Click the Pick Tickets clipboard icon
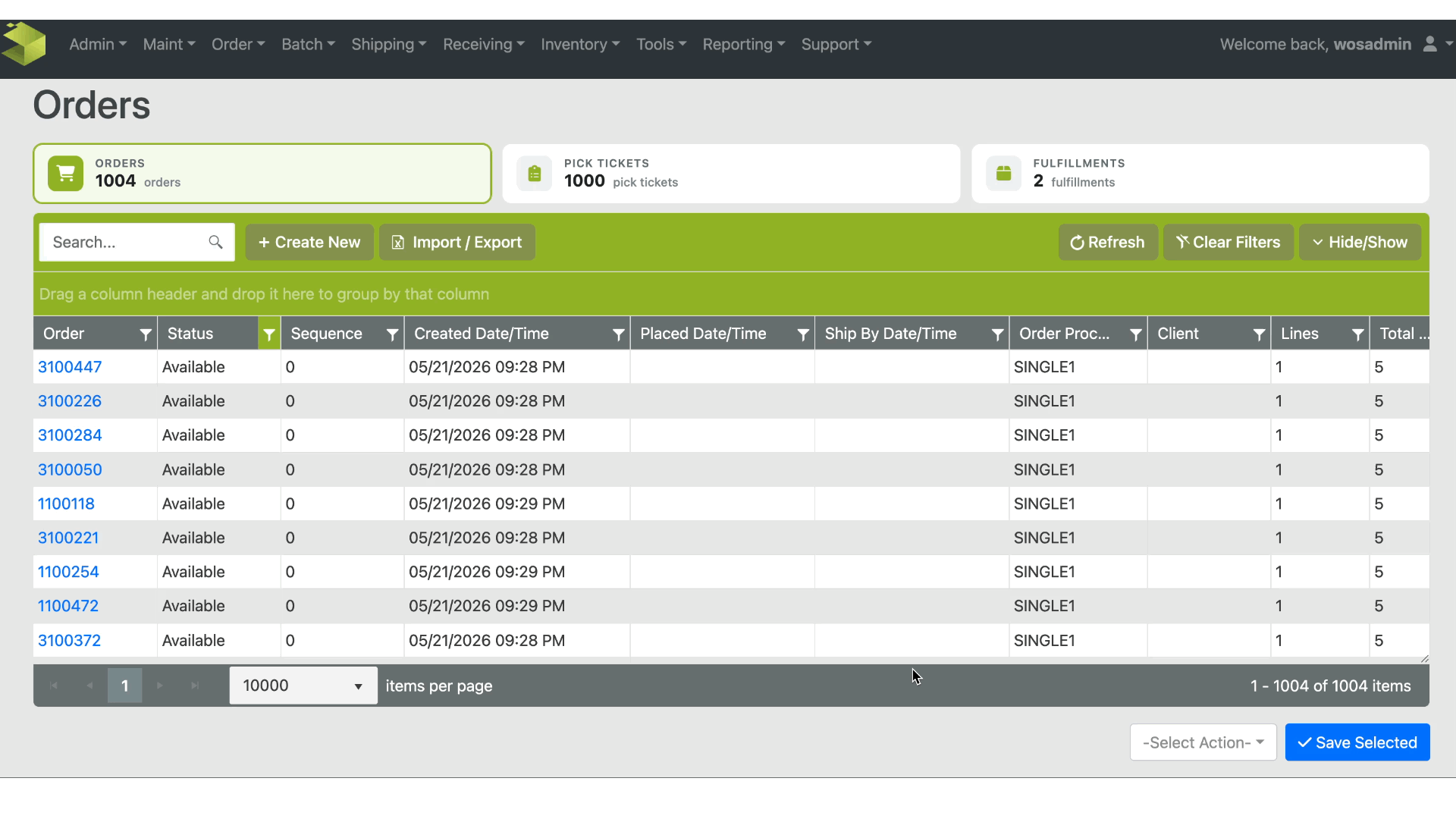The width and height of the screenshot is (1456, 819). (x=535, y=173)
